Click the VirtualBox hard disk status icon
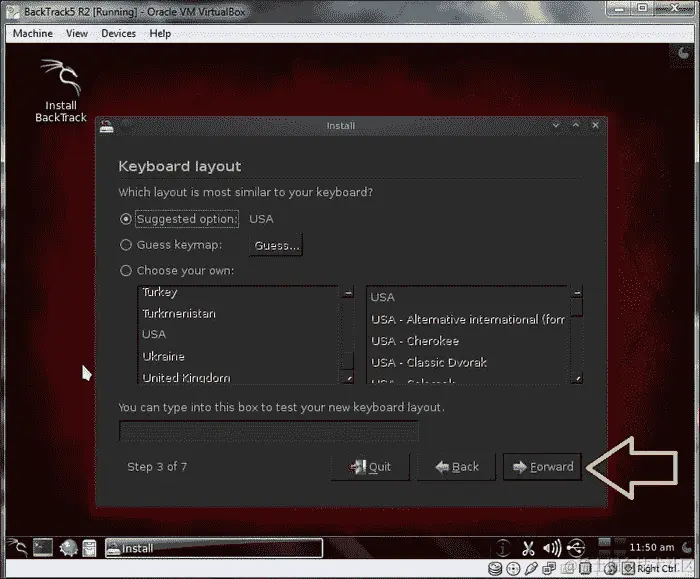The height and width of the screenshot is (579, 700). [x=495, y=569]
